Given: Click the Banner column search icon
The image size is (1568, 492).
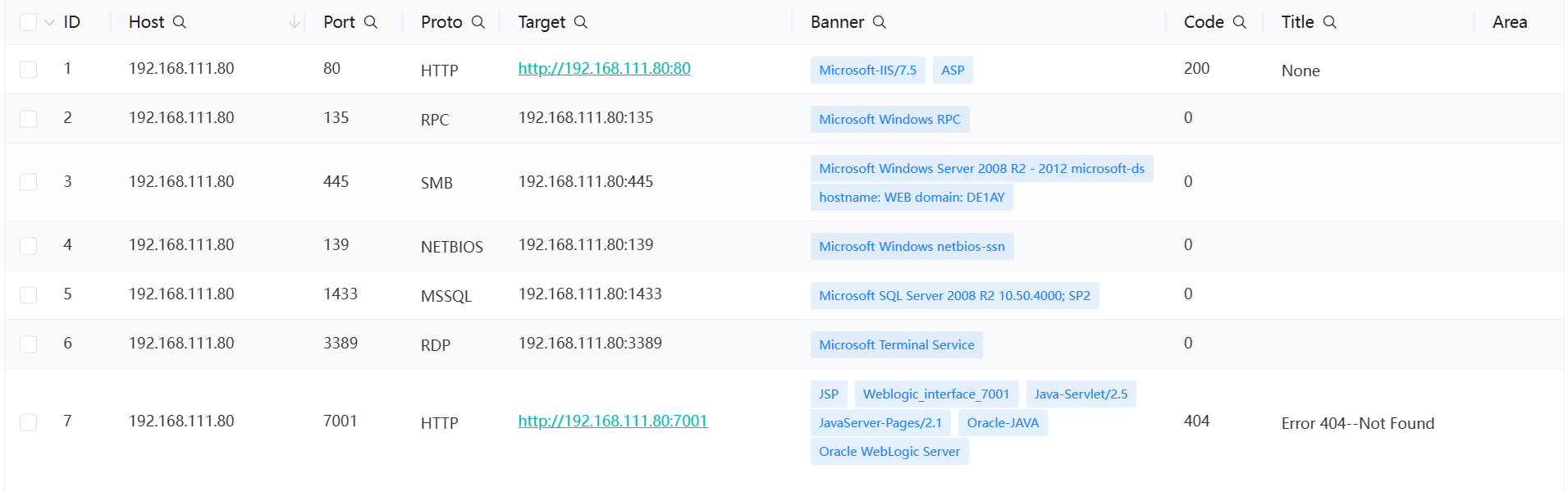Looking at the screenshot, I should [x=880, y=22].
